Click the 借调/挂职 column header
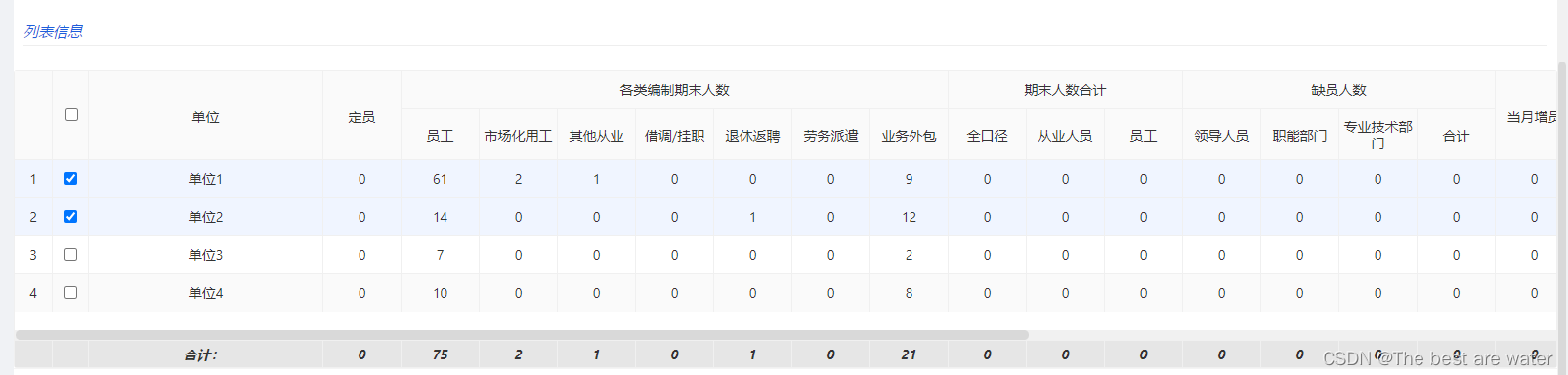Viewport: 1568px width, 375px height. [x=674, y=136]
